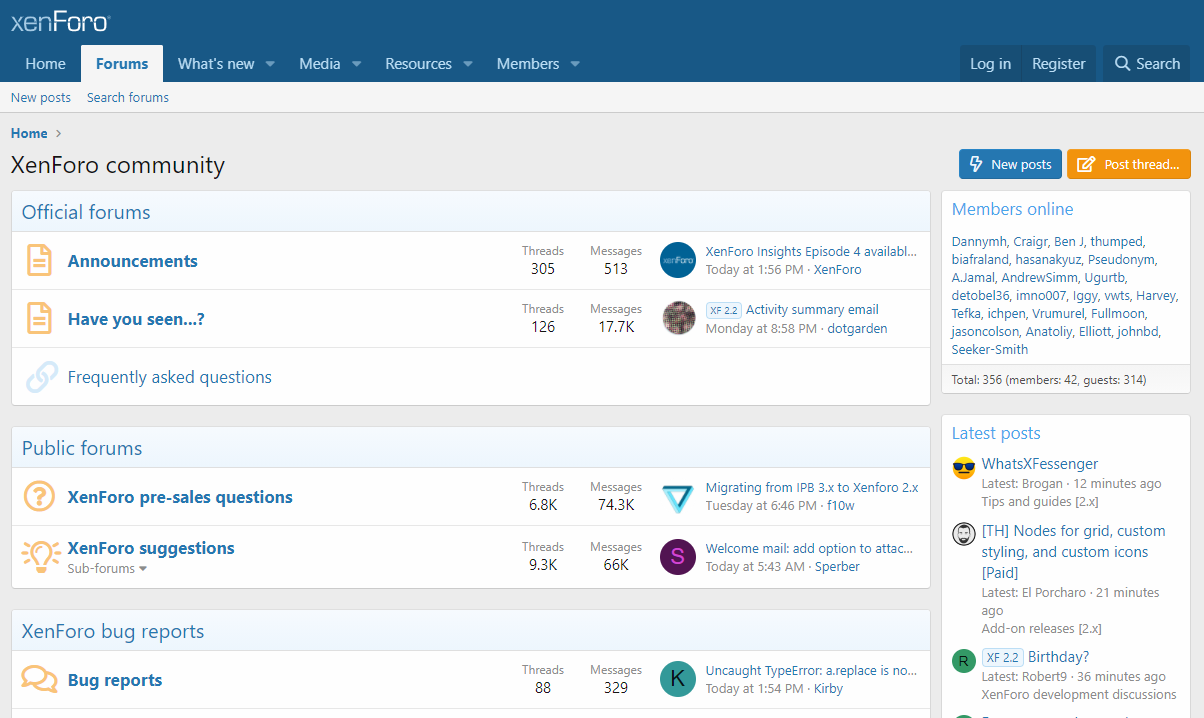The width and height of the screenshot is (1204, 718).
Task: Click Log in
Action: [x=990, y=64]
